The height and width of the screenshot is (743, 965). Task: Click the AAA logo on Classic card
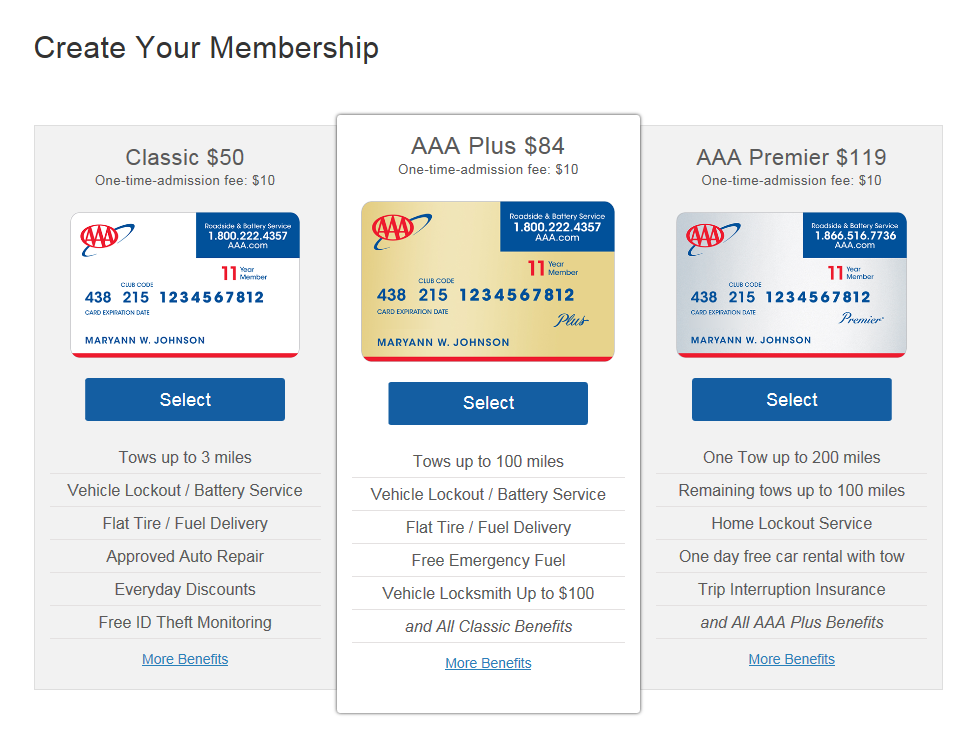(x=106, y=239)
